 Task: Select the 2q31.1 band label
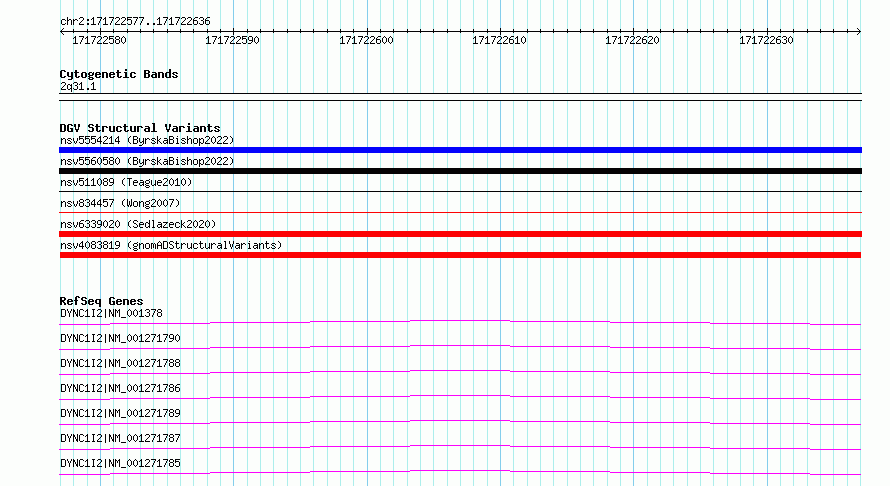tap(78, 86)
